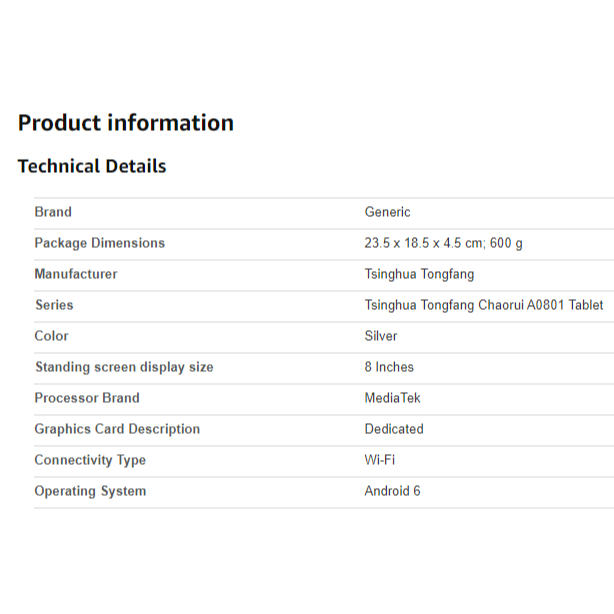This screenshot has width=614, height=614.
Task: Click the Operating System label
Action: (90, 491)
